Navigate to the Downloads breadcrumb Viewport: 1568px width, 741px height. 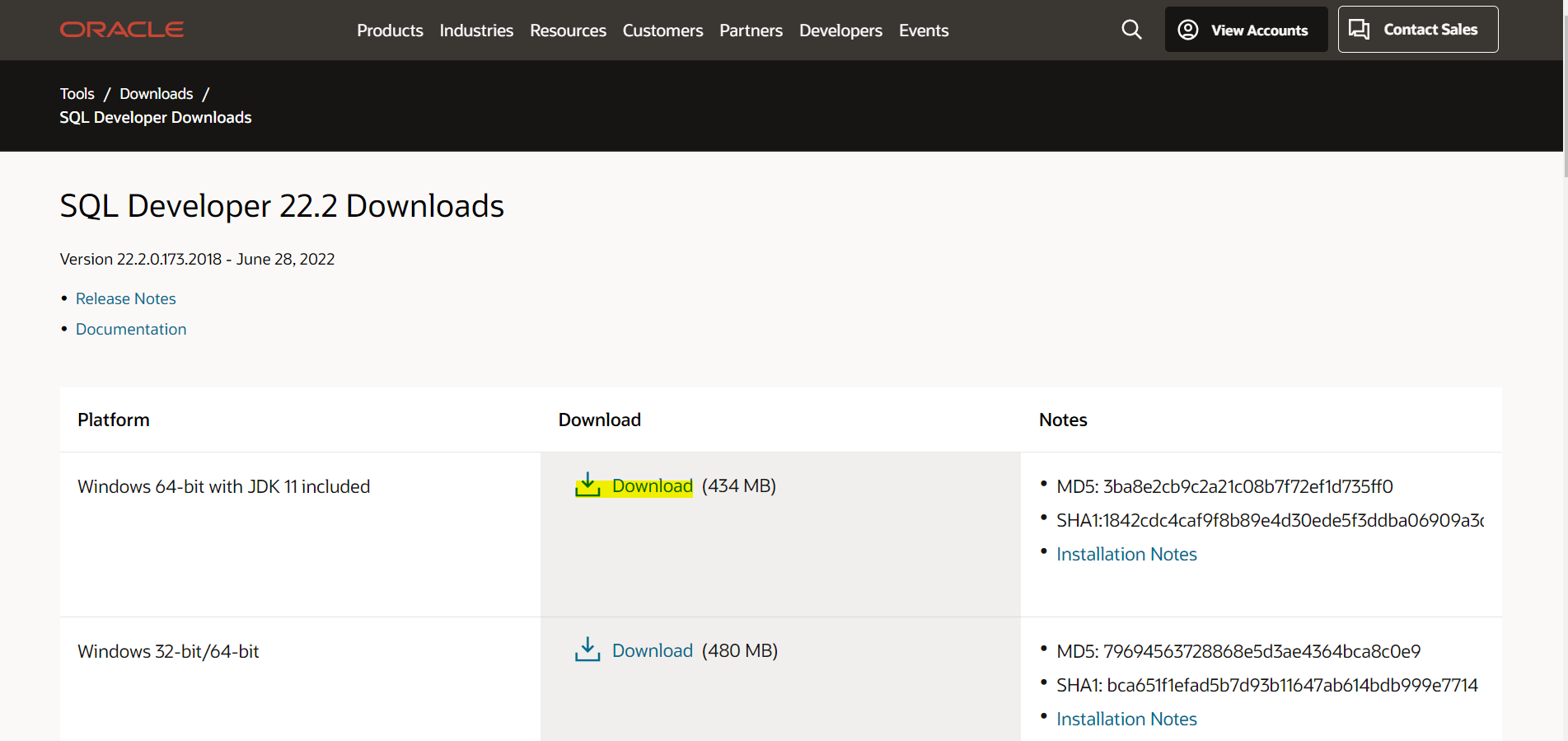pyautogui.click(x=157, y=94)
